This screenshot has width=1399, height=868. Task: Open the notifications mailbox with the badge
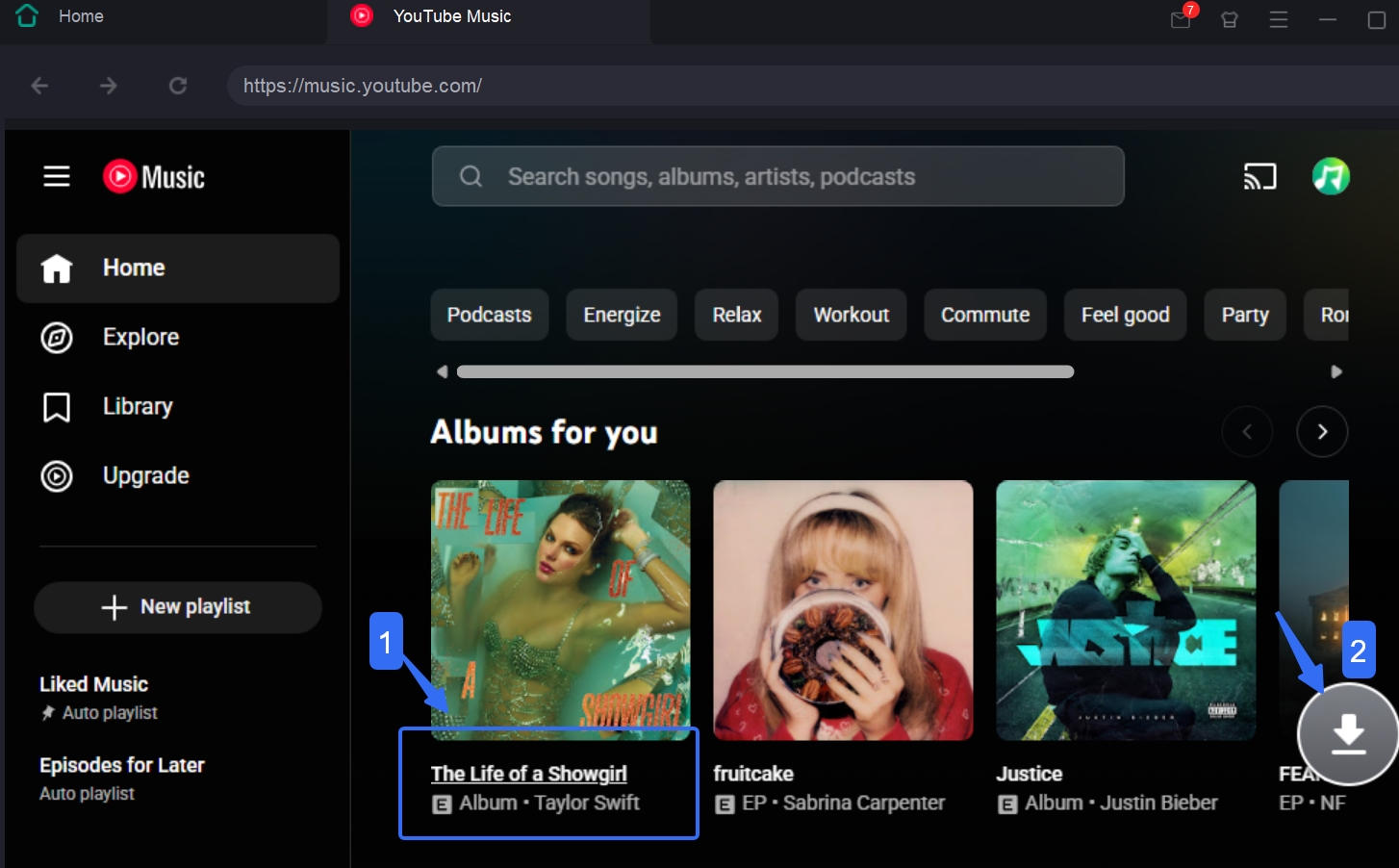[x=1180, y=19]
